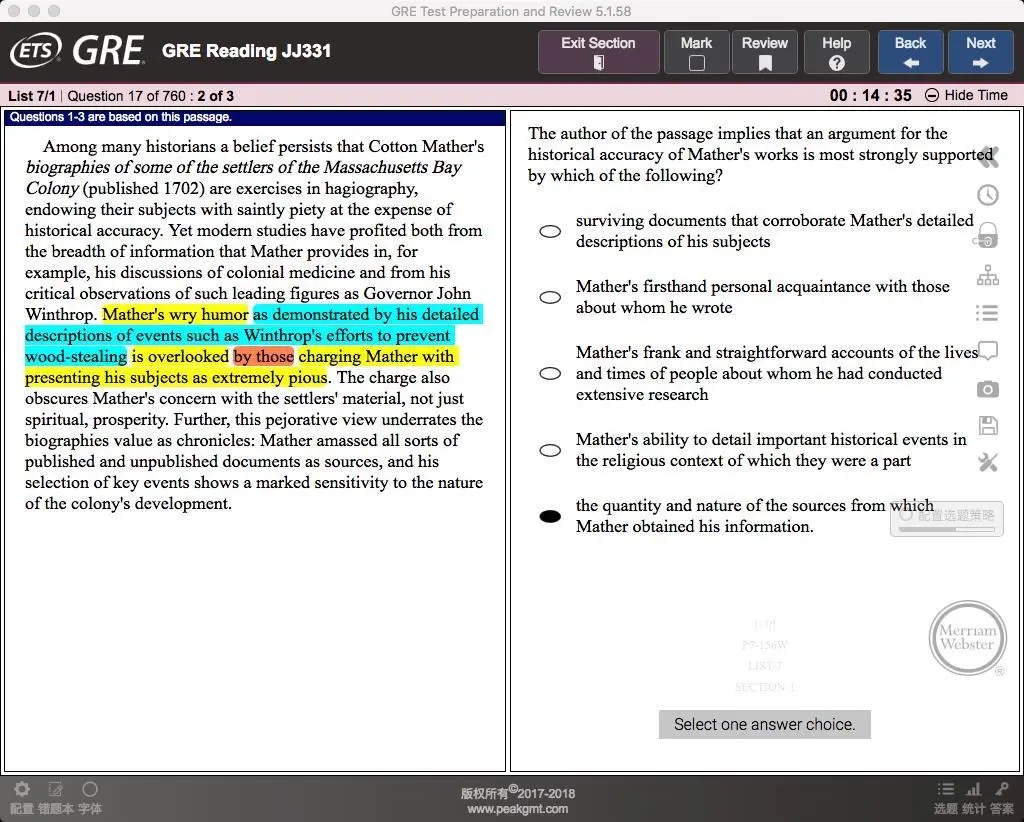The width and height of the screenshot is (1024, 822).
Task: Go Back to the previous question
Action: tap(910, 52)
